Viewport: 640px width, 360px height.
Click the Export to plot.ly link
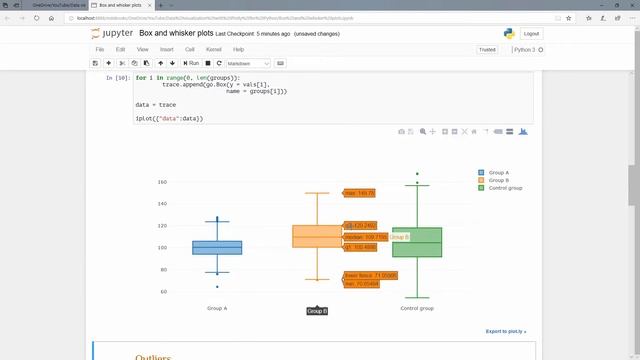point(506,331)
